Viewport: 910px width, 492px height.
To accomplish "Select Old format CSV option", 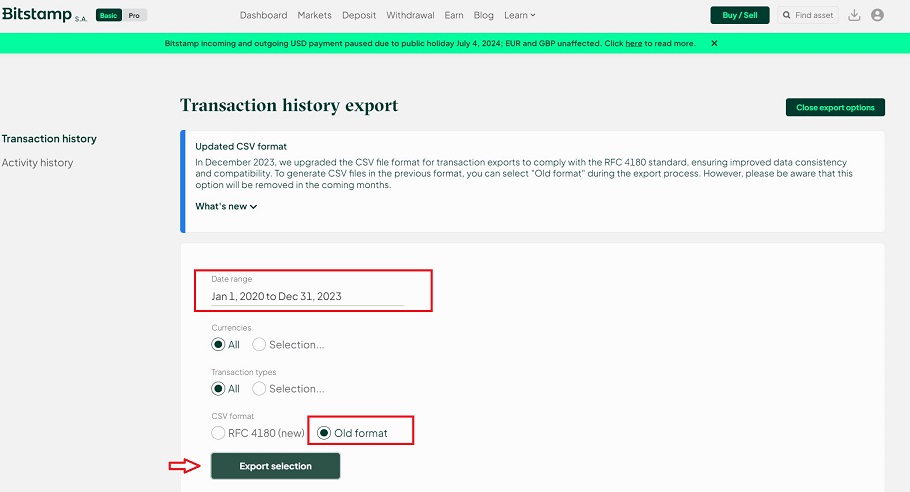I will [x=324, y=433].
